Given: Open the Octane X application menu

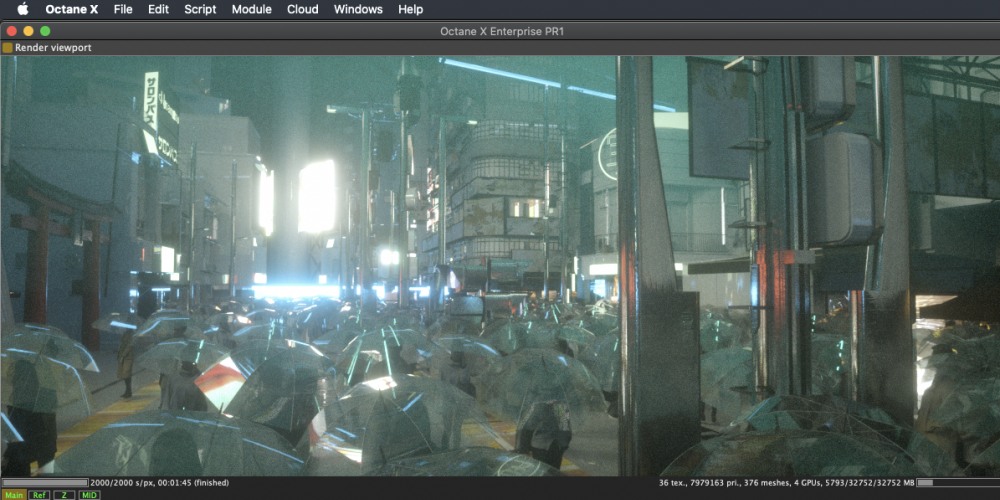Looking at the screenshot, I should pyautogui.click(x=72, y=9).
